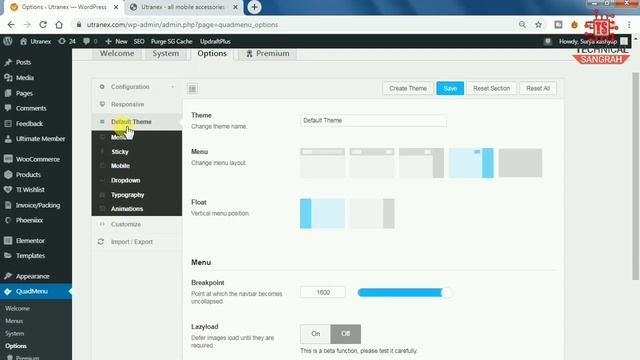Open WordPress logo menu in admin bar
This screenshot has width=640, height=360.
coord(8,41)
